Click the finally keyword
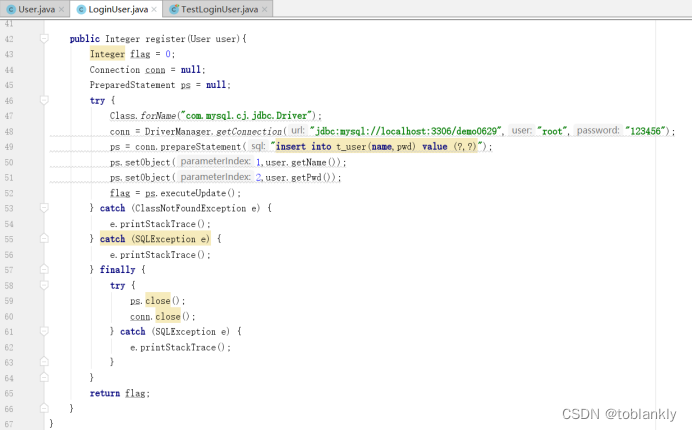Viewport: 692px width, 431px height. click(117, 270)
